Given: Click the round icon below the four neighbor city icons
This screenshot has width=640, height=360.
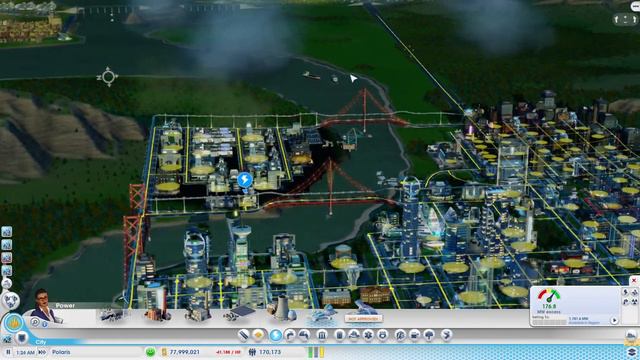Looking at the screenshot, I should [7, 283].
